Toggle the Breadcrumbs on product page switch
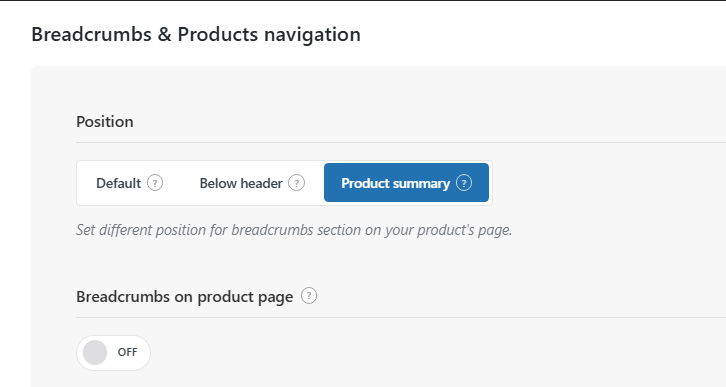Screen dimensions: 726x387 coord(113,353)
